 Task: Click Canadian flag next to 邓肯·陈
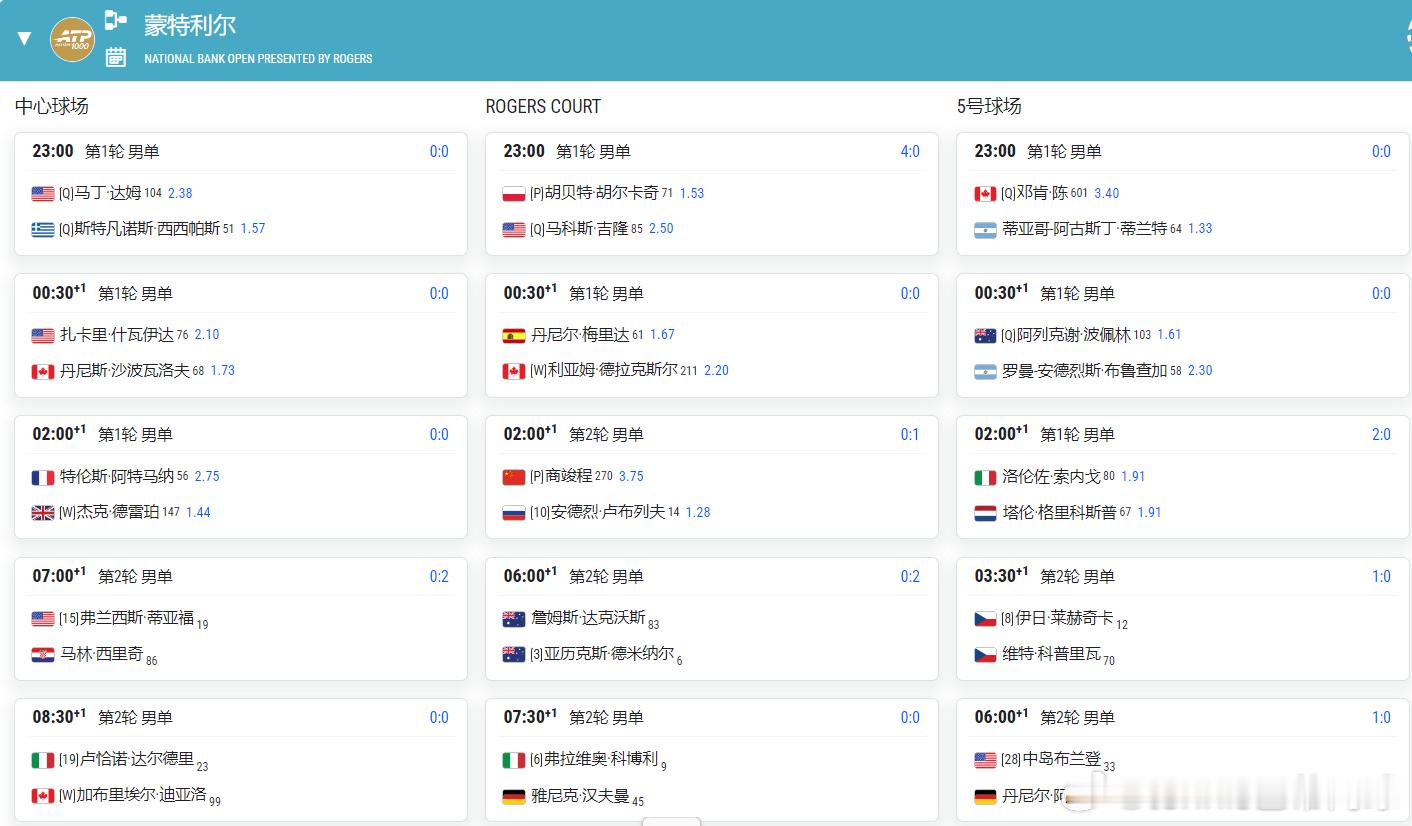(986, 194)
